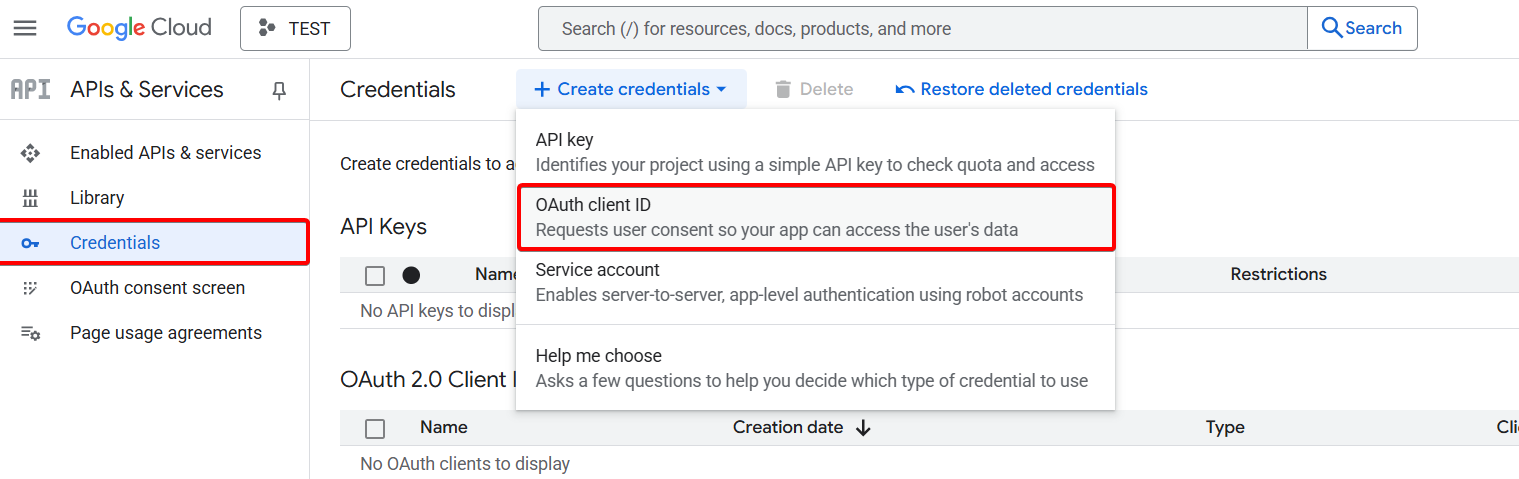The image size is (1519, 479).
Task: Click the Restrictions column header
Action: click(x=1278, y=274)
